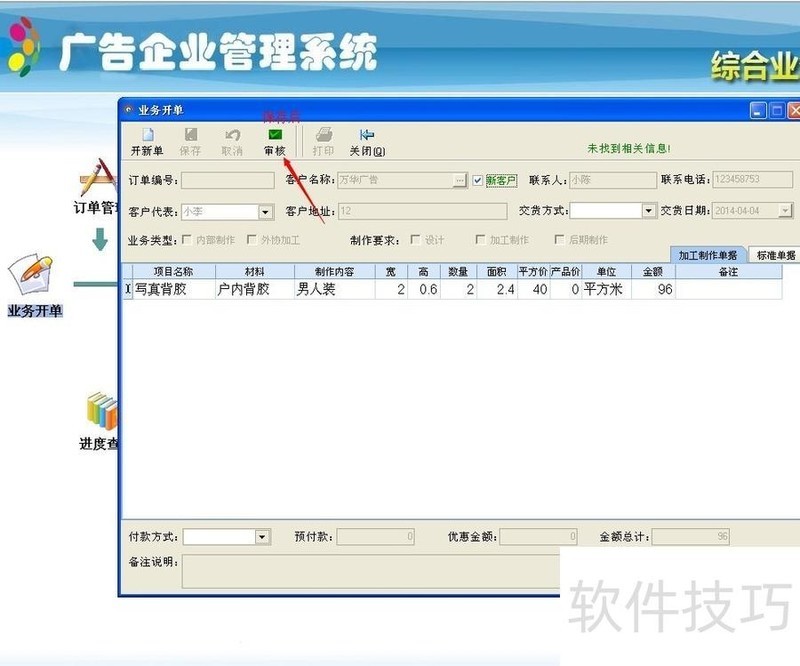Switch to the 标准单据 tab

[775, 256]
